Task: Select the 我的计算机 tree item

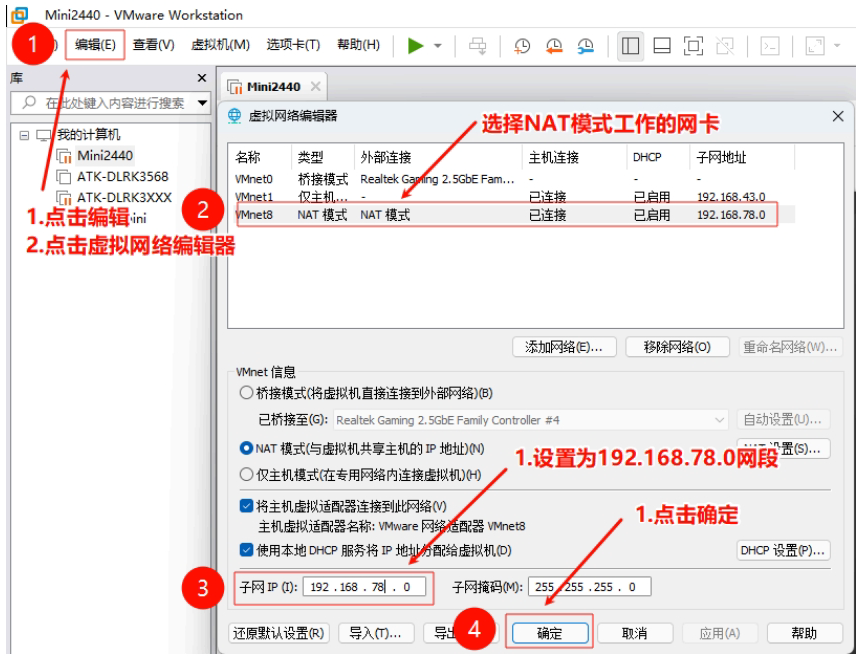Action: pos(88,135)
